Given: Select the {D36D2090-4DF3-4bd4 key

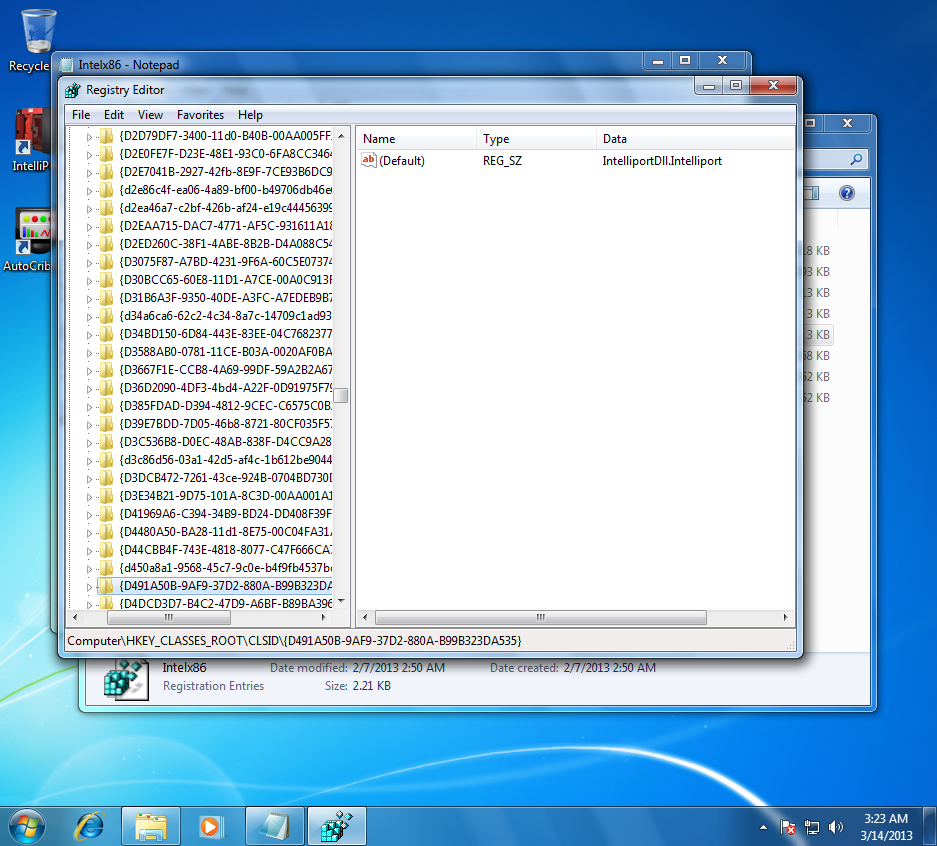Looking at the screenshot, I should point(226,388).
